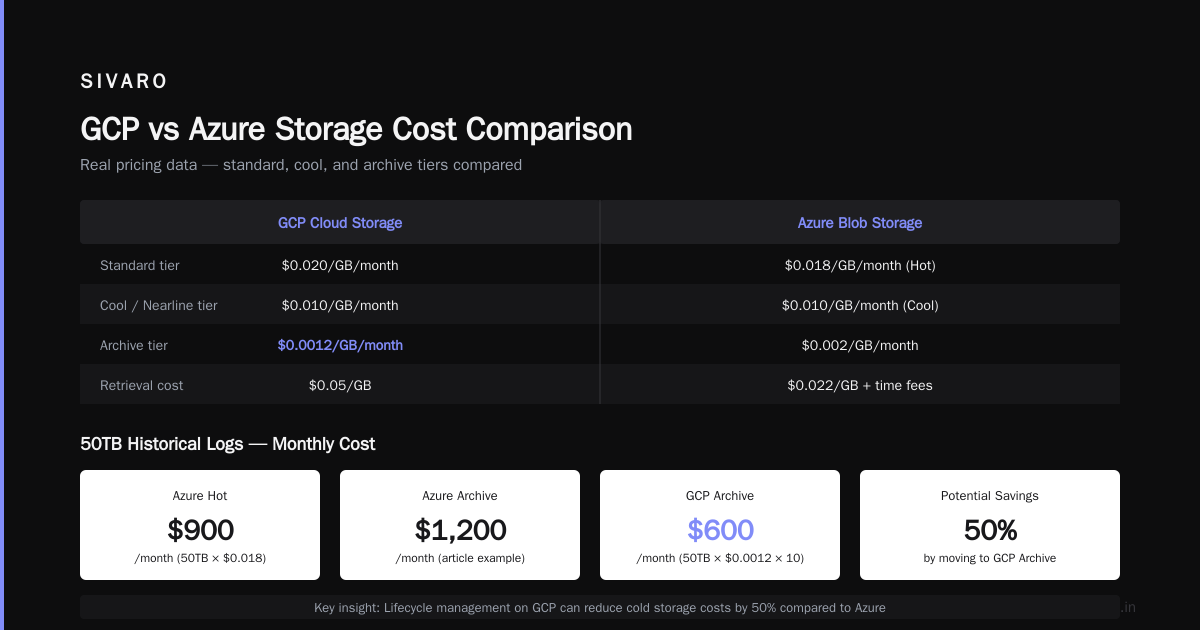The height and width of the screenshot is (630, 1200).
Task: Click the $600 amount
Action: [x=720, y=530]
